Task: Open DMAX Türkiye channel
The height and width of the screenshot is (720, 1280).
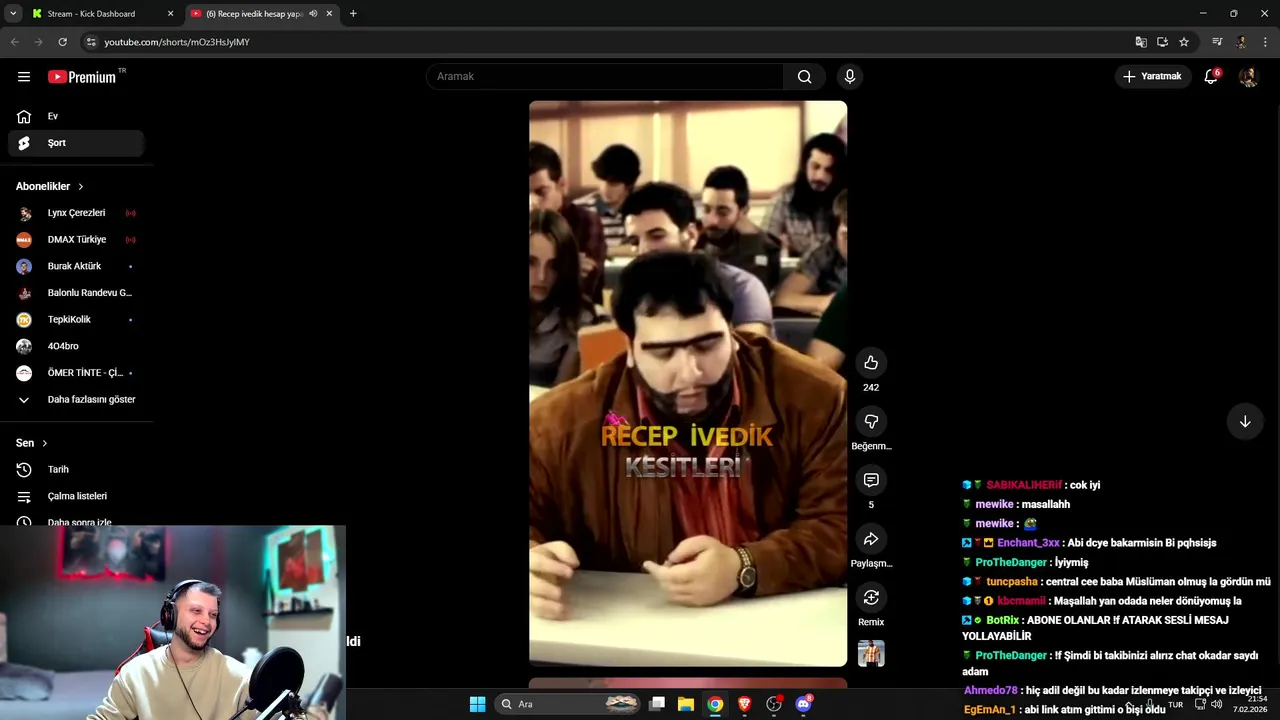Action: tap(76, 240)
